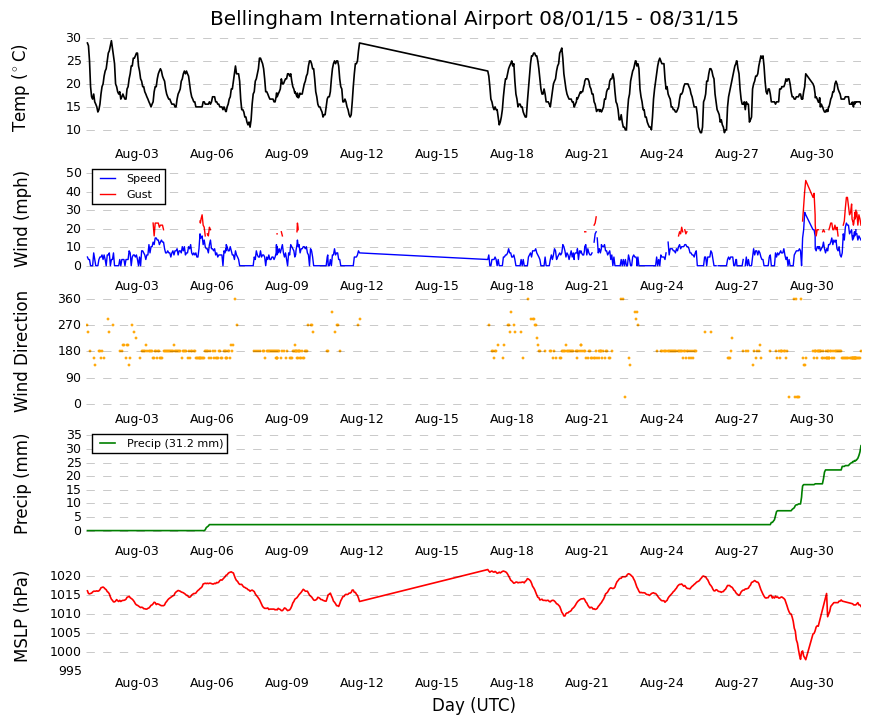
Task: Select the Speed legend label
Action: click(144, 178)
